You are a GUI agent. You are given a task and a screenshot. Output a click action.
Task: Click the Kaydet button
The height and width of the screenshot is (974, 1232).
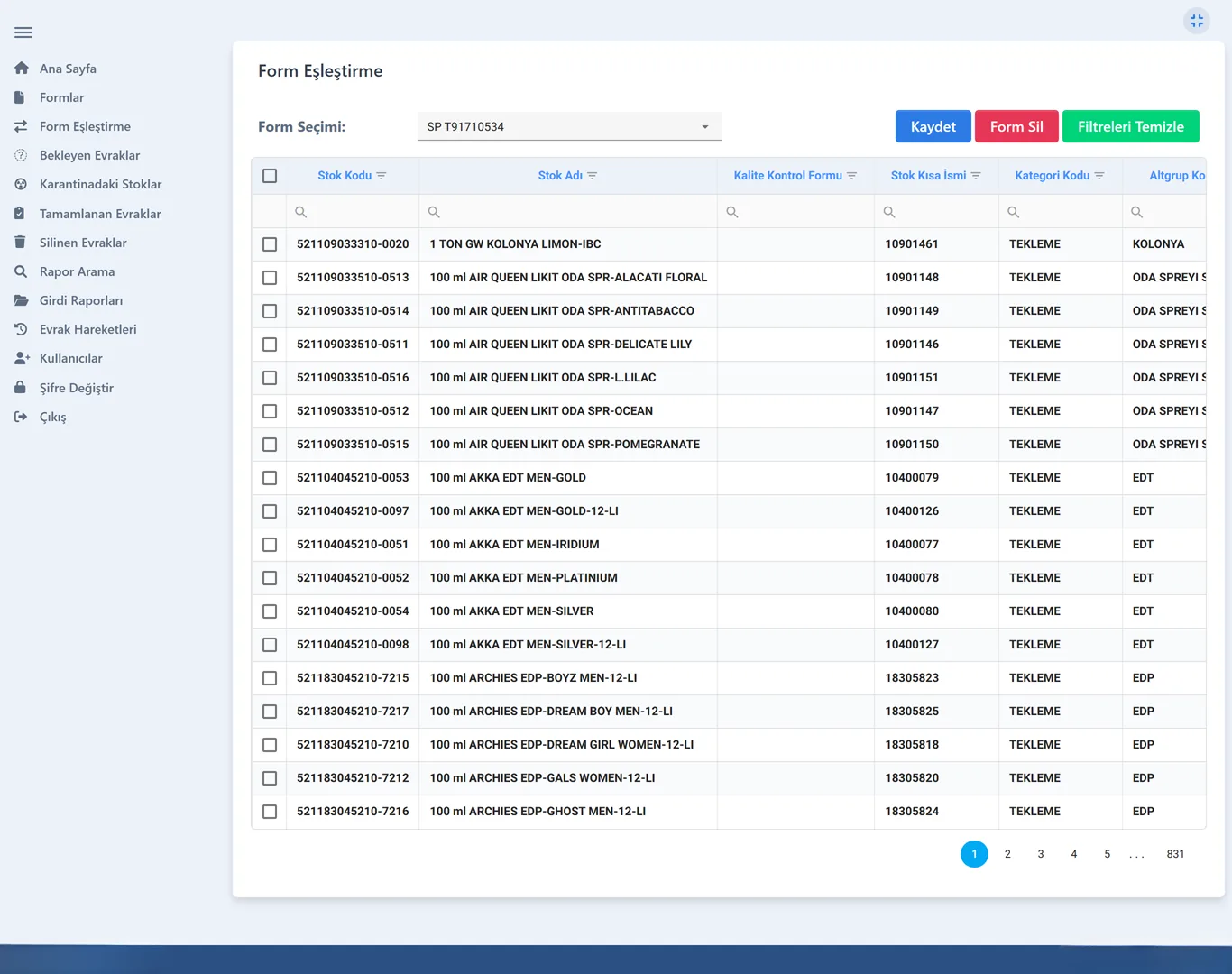pos(933,126)
